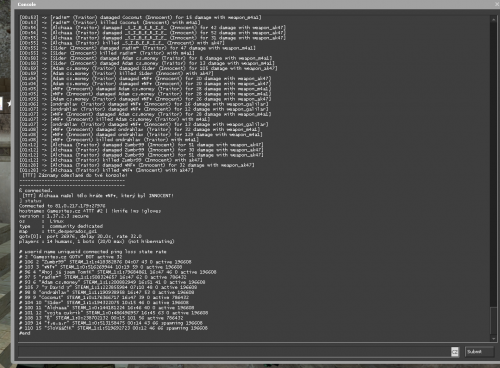Click the console scrollbar thumb
Viewport: 500px width, 368px height.
(494, 321)
